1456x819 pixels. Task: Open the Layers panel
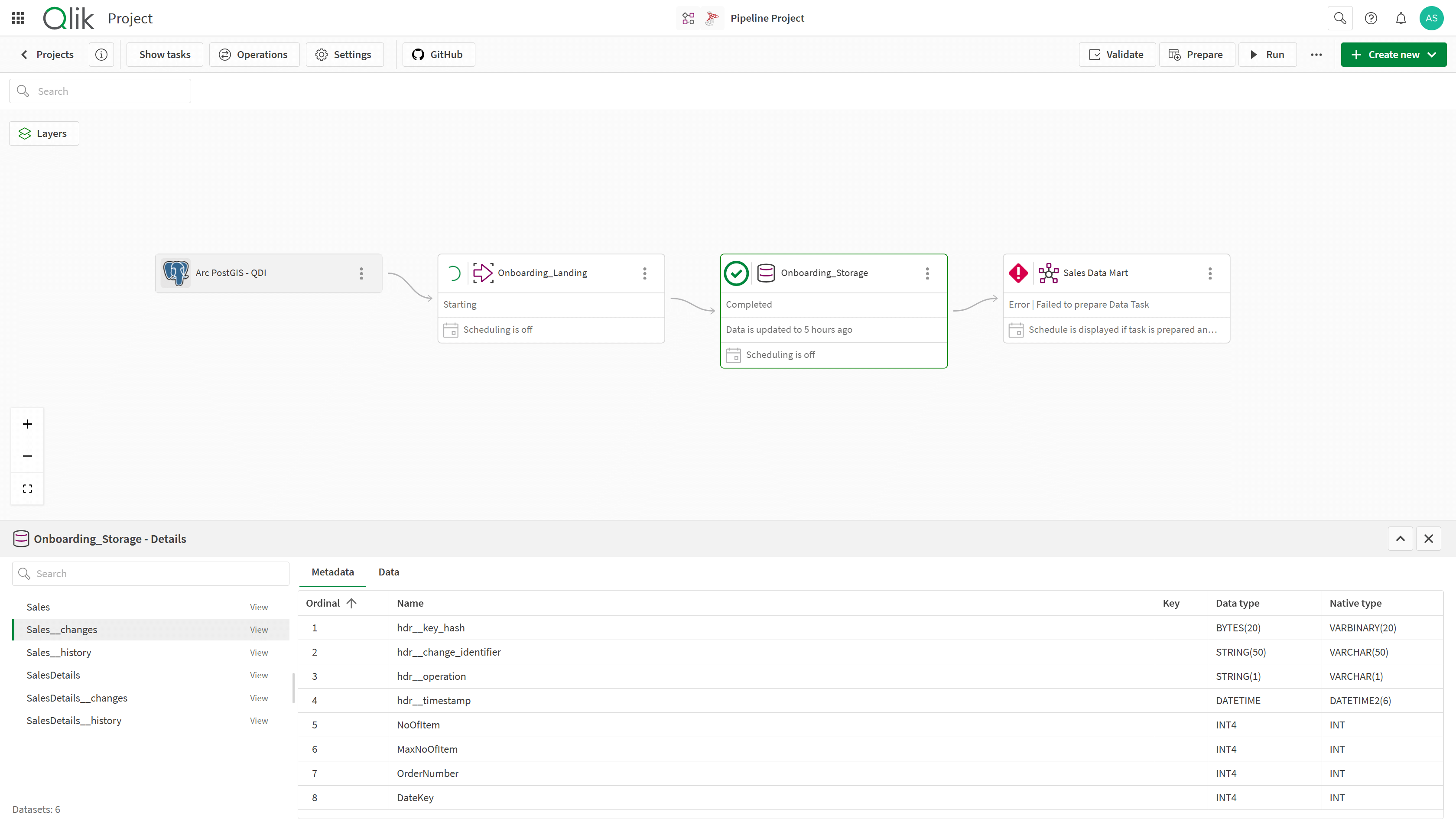(44, 133)
